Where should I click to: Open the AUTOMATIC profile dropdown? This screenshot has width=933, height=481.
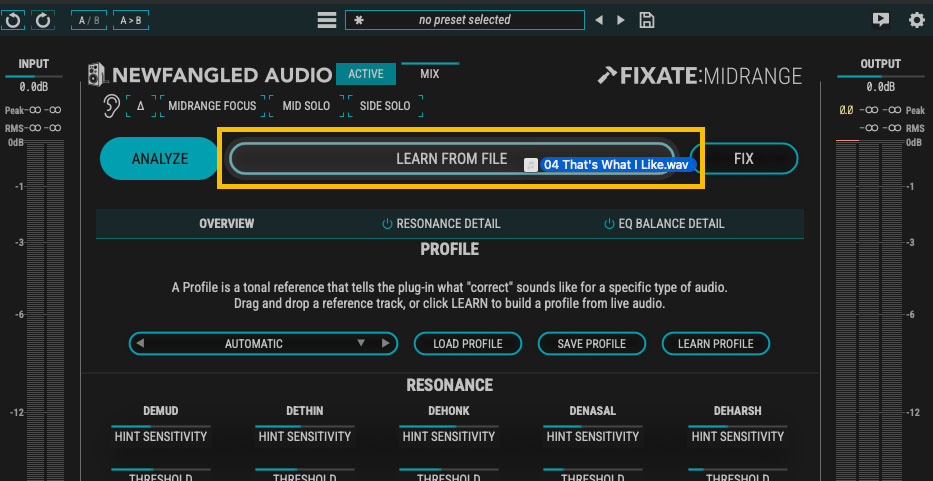coord(263,343)
